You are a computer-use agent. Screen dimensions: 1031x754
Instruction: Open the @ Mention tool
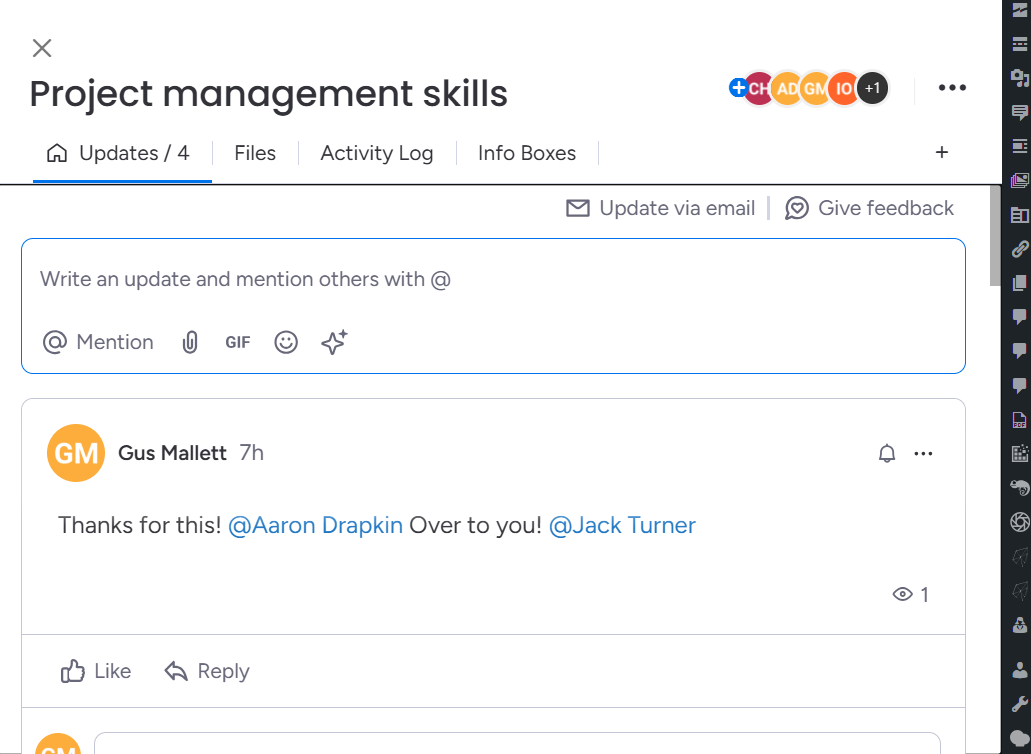tap(98, 342)
